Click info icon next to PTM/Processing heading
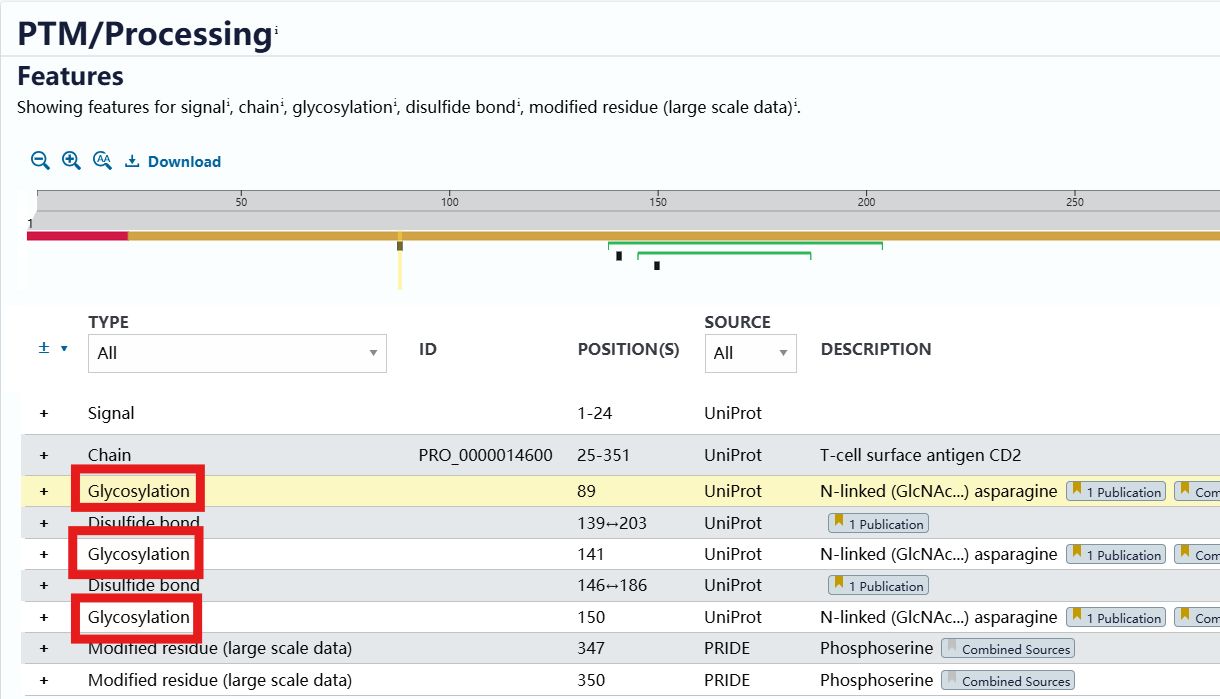1220x699 pixels. (276, 32)
